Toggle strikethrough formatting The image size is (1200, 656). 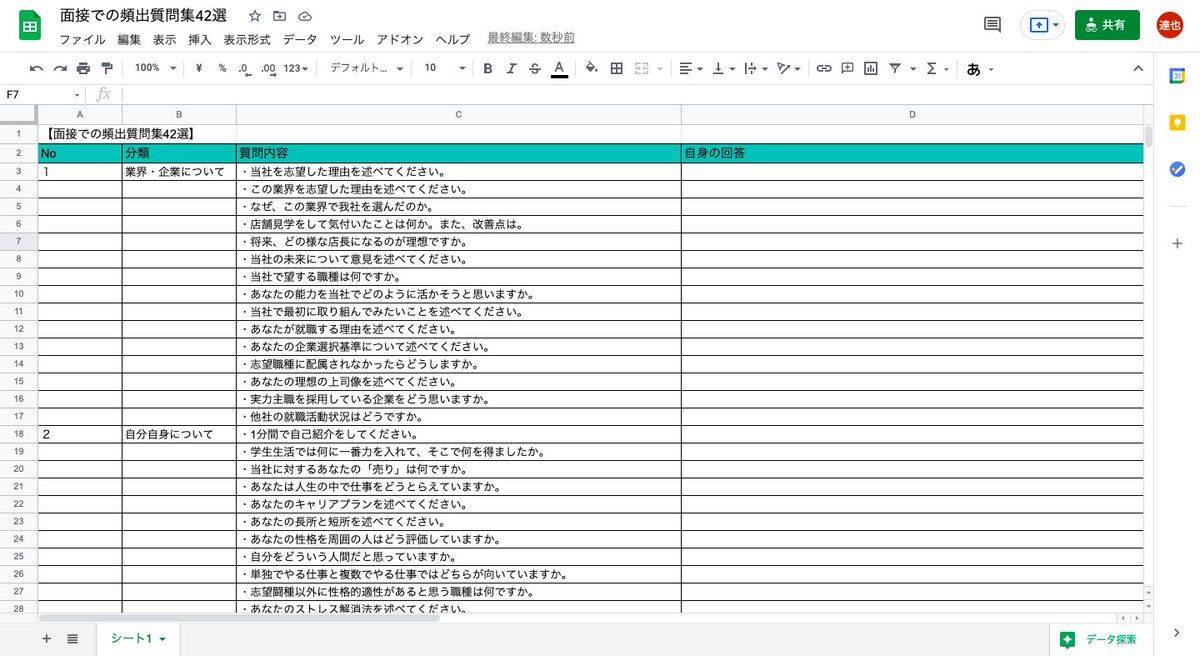535,68
